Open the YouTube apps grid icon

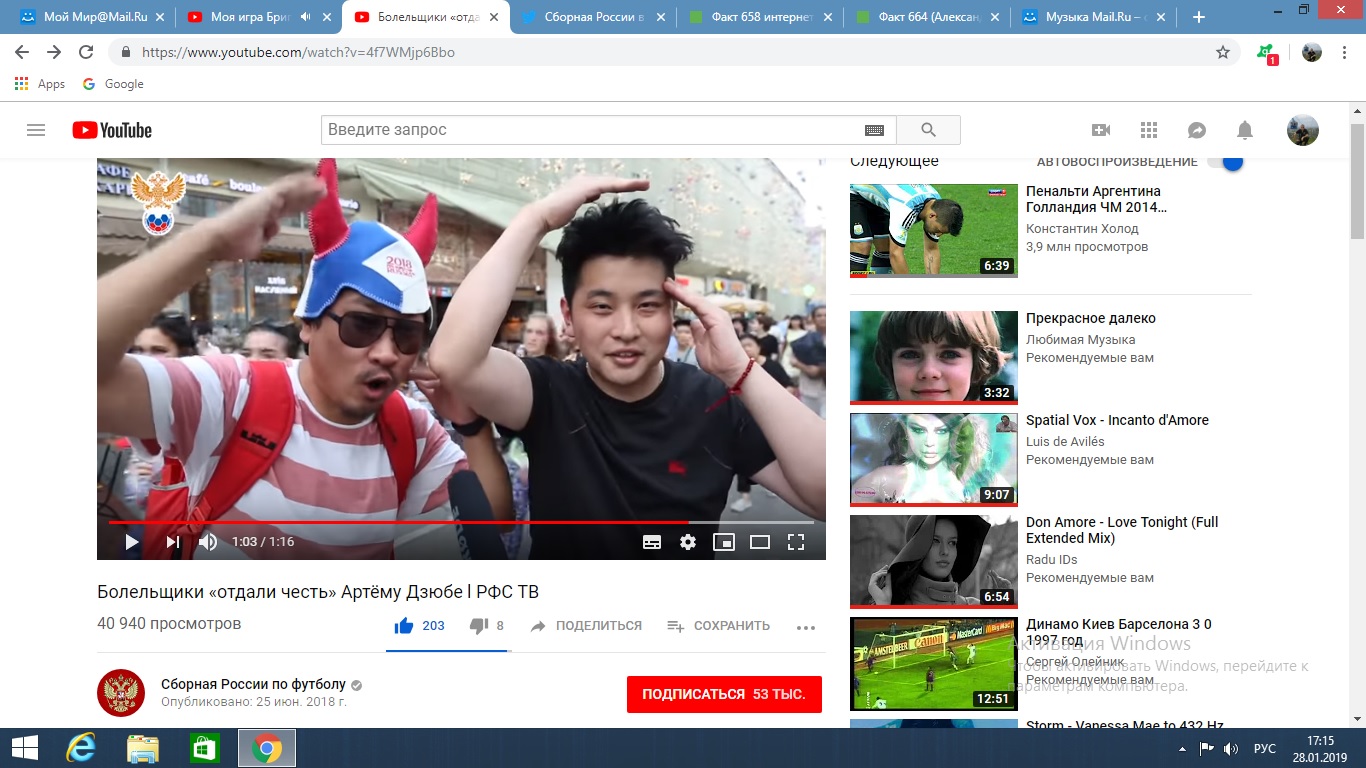(x=1148, y=130)
